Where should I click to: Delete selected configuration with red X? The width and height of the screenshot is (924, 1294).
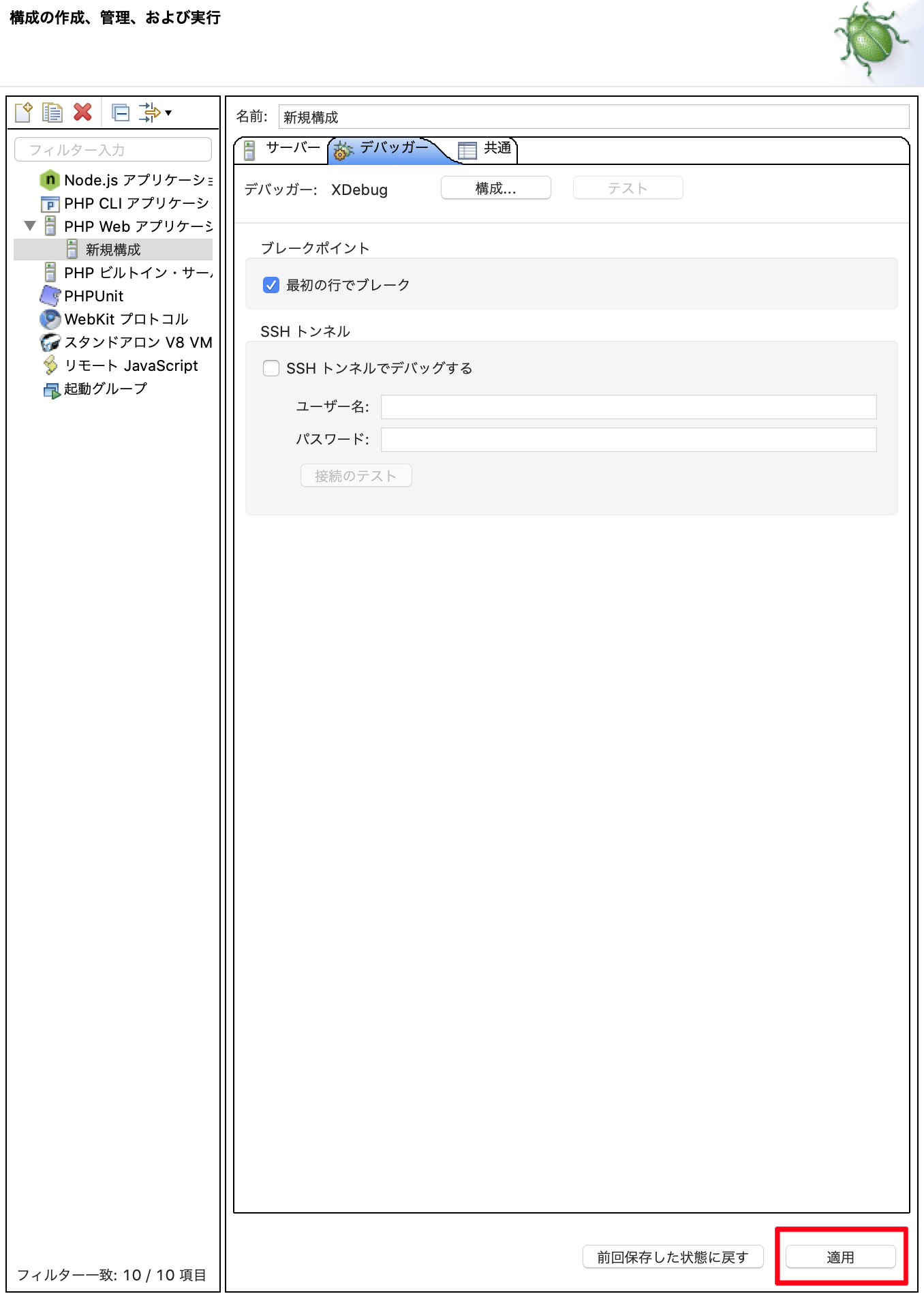pos(82,112)
